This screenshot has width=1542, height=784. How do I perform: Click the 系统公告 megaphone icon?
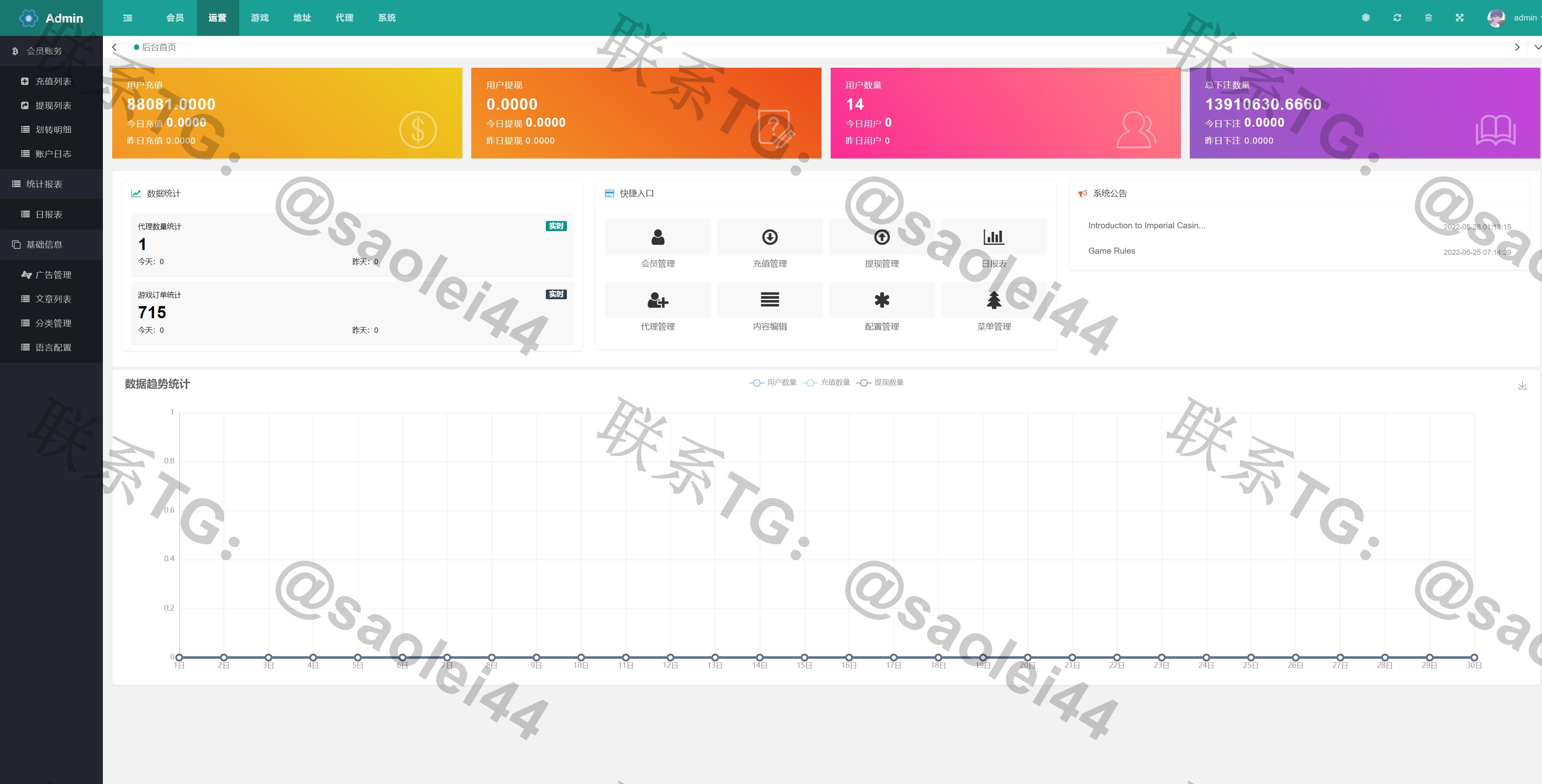pos(1082,193)
